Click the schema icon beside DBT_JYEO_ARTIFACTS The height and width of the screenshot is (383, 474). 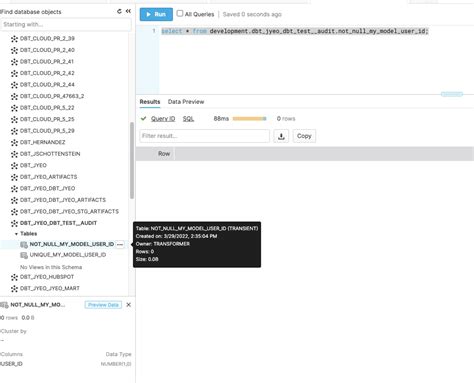click(14, 177)
